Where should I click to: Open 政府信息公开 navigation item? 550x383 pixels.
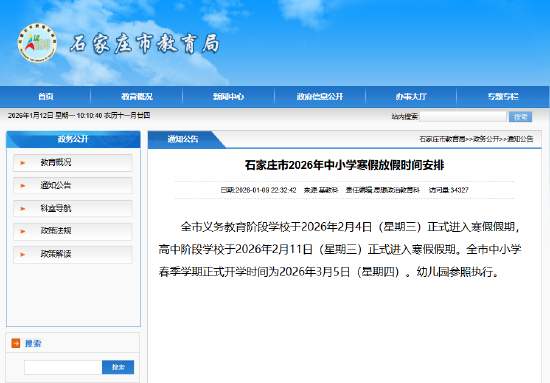[x=320, y=96]
